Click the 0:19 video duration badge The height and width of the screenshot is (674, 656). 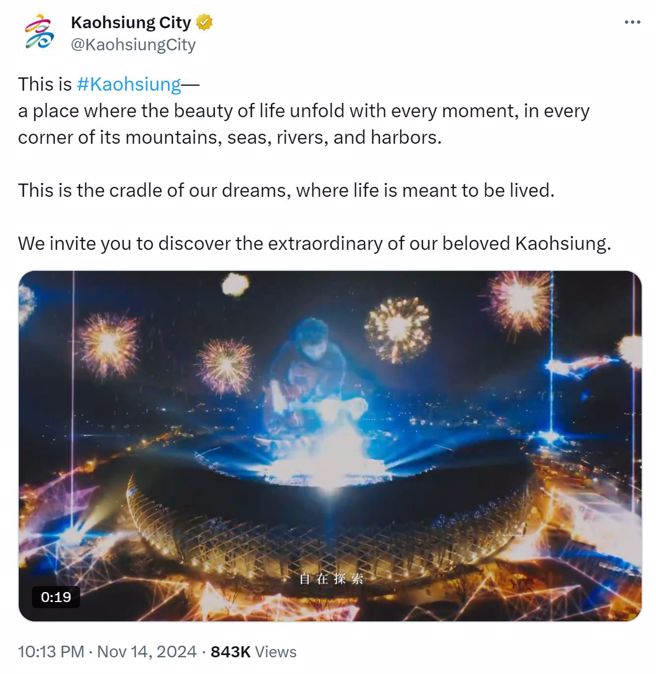56,597
